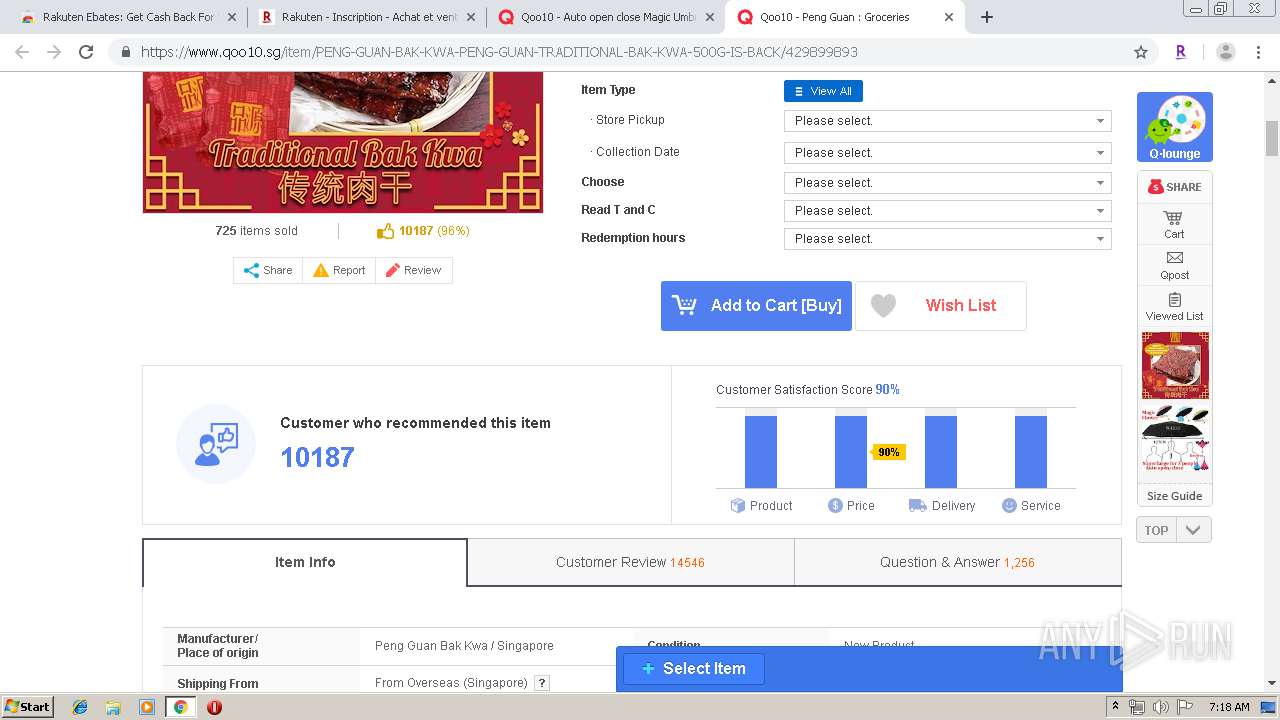
Task: Open viewed Magic Umbrella product thumbnail
Action: coord(1175,439)
